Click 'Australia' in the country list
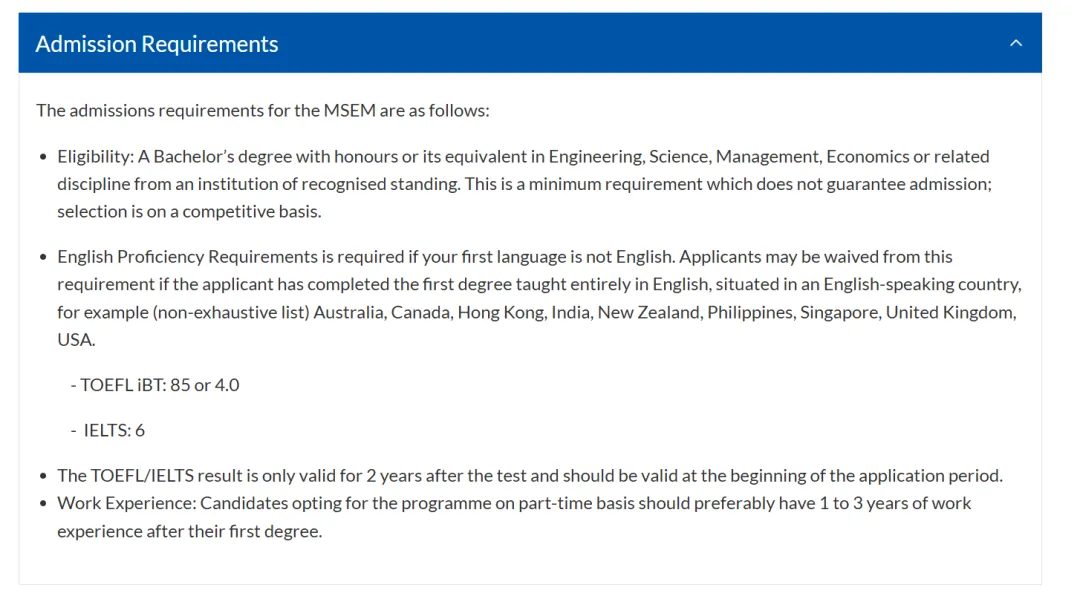The height and width of the screenshot is (596, 1080). (347, 312)
